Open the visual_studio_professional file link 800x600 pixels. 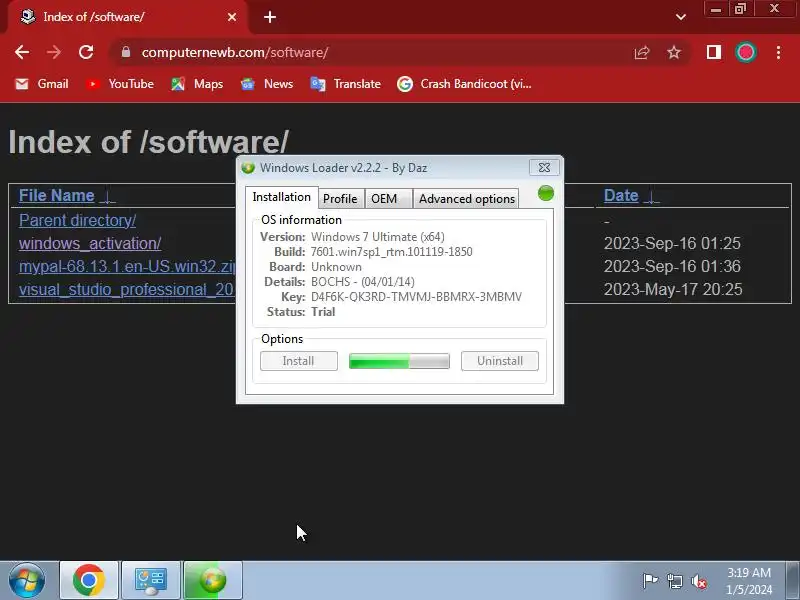[127, 289]
